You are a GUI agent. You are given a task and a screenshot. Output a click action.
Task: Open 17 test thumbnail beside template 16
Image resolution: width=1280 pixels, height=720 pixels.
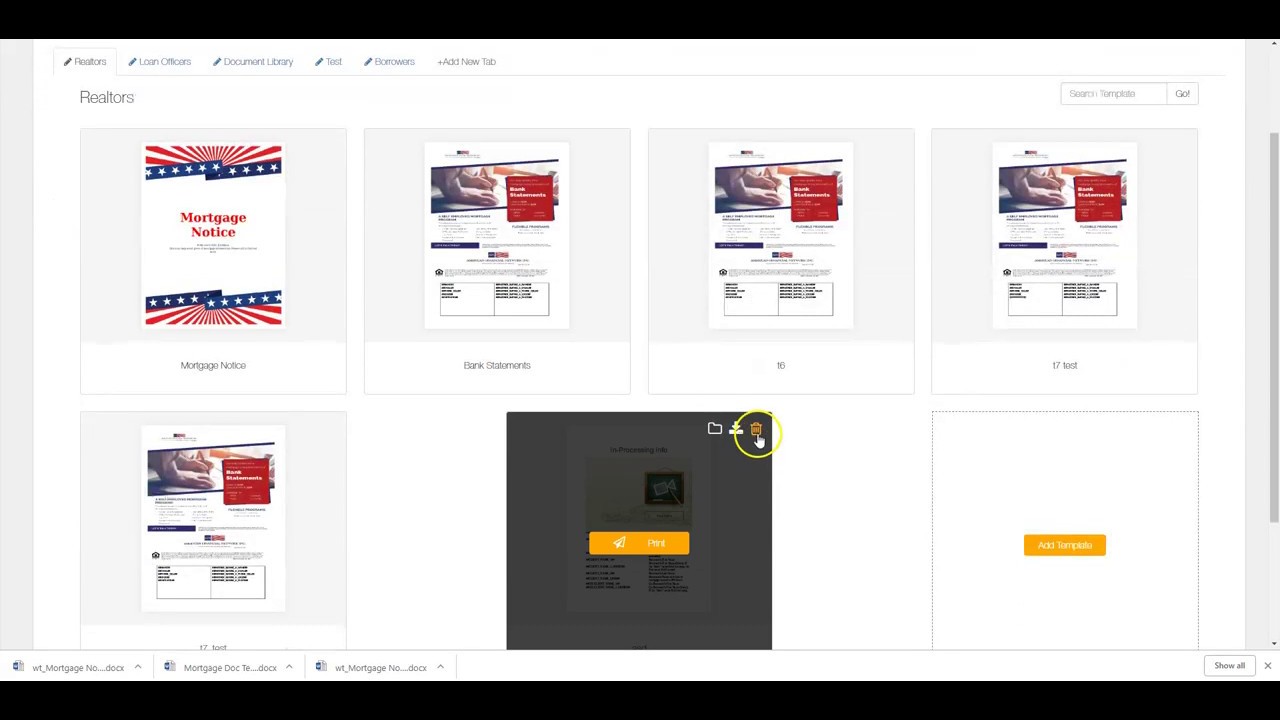pyautogui.click(x=1064, y=235)
